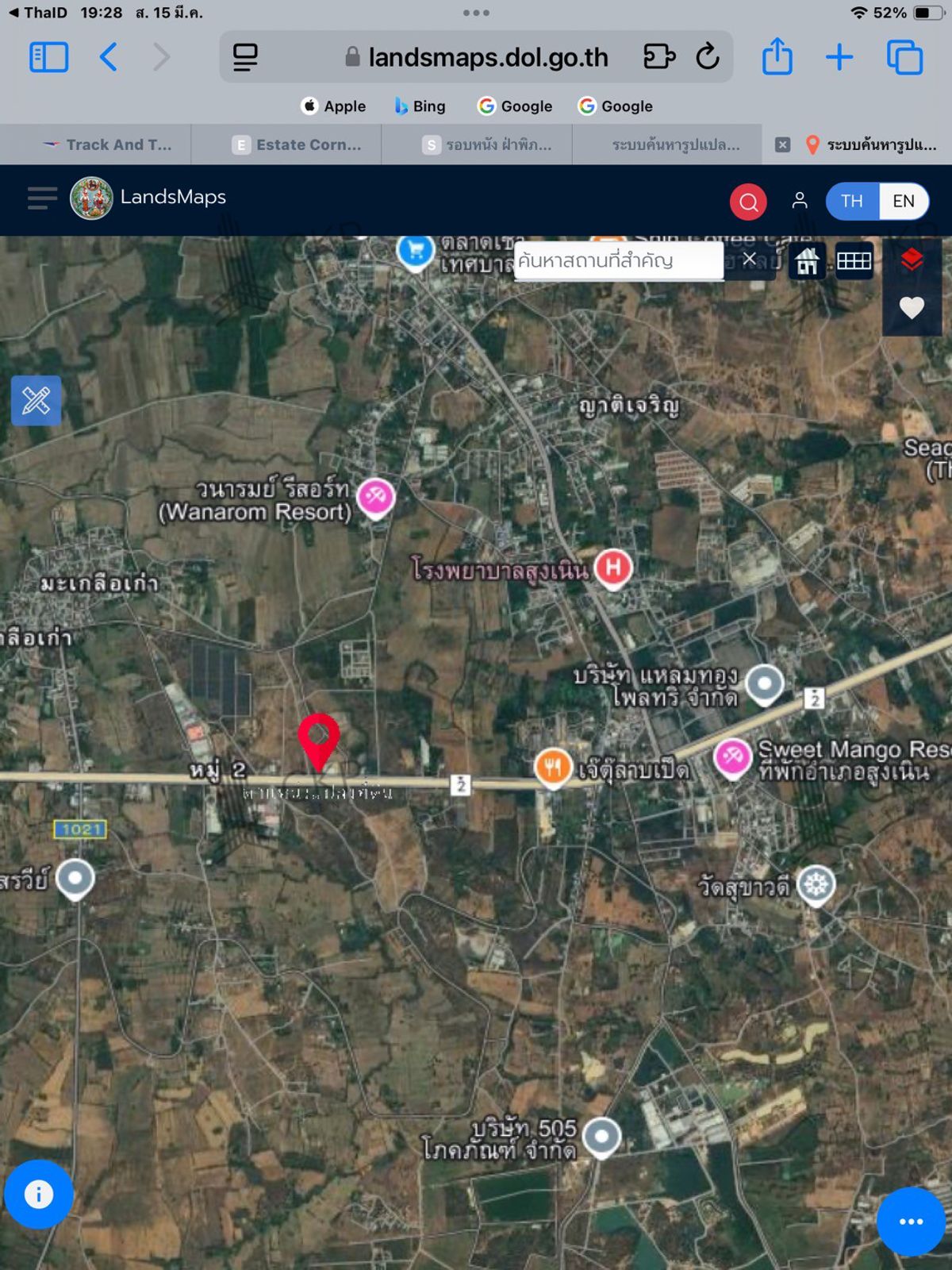952x1270 pixels.
Task: Open the blue more options button
Action: coord(911,1222)
